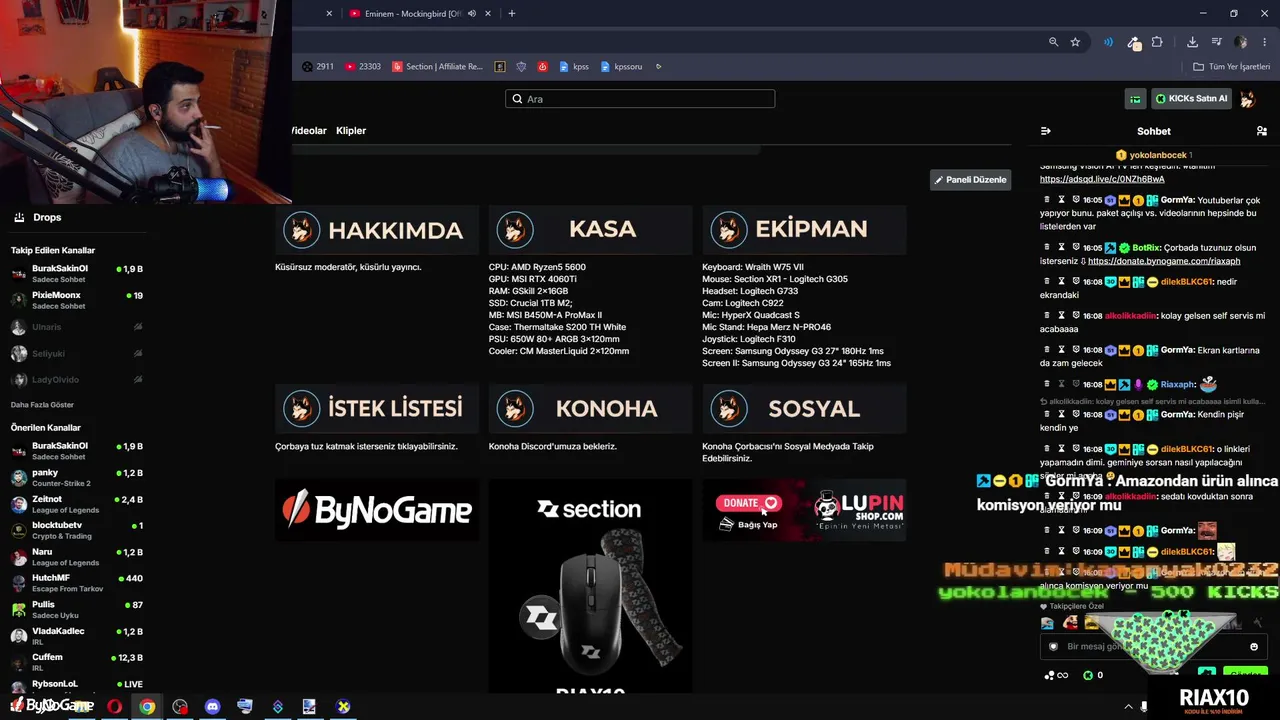Open the VladaKadlec IRL channel
Screen dimensions: 1280x720
pos(77,636)
